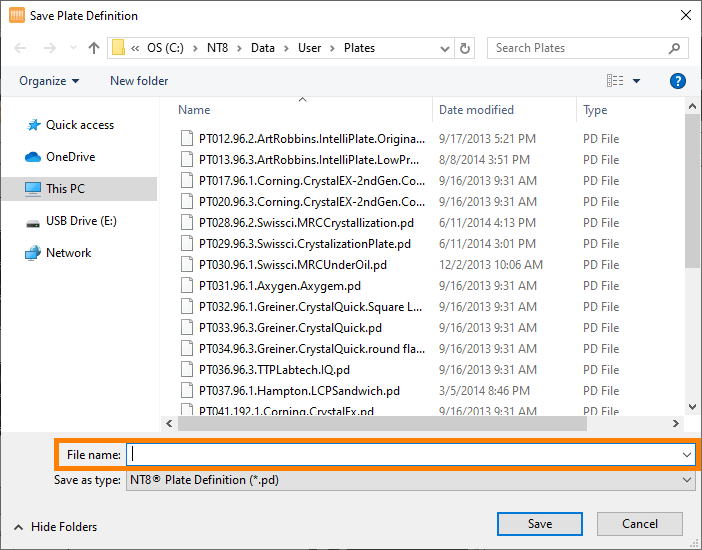Screen dimensions: 702x550
Task: Click the Up one level arrow
Action: point(94,48)
